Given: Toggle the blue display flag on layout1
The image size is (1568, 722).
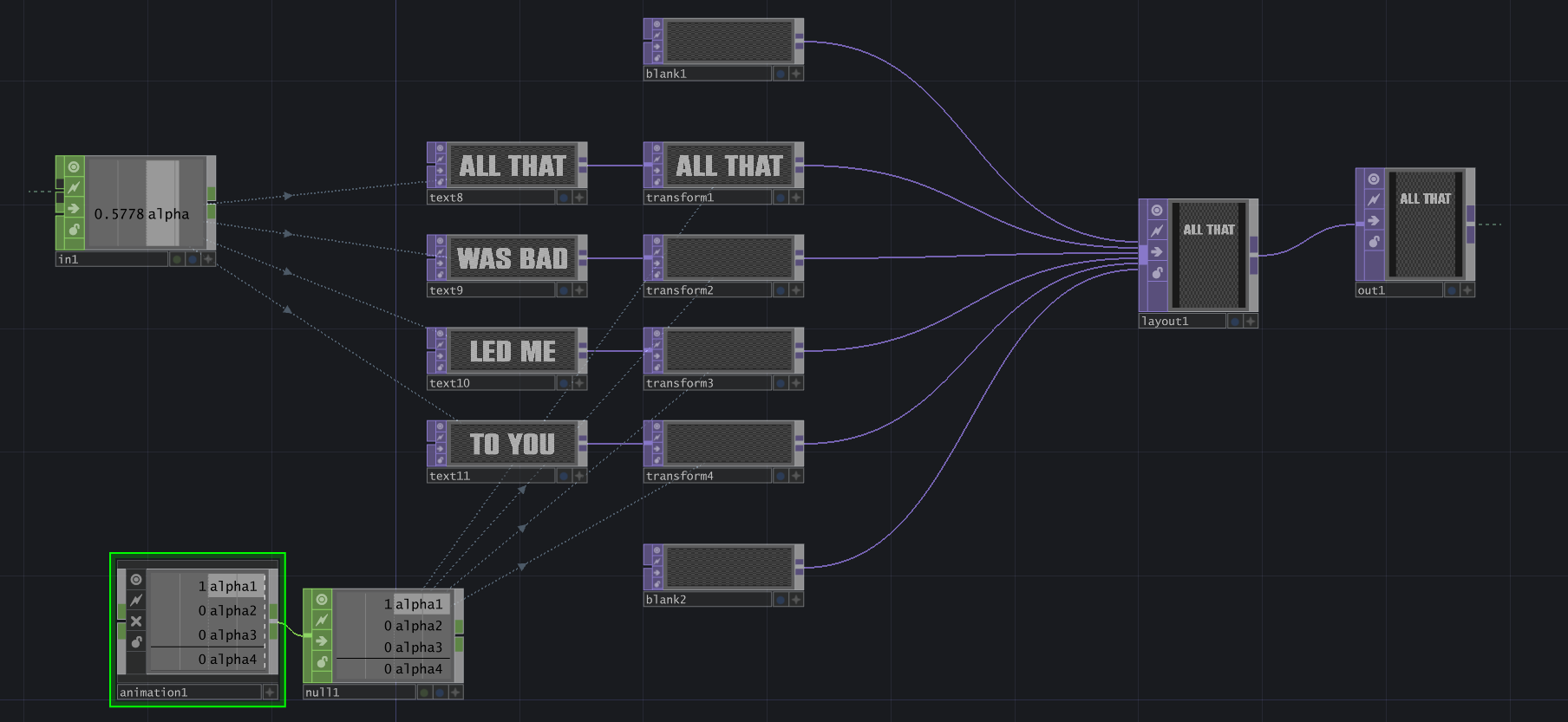Looking at the screenshot, I should pos(1234,322).
